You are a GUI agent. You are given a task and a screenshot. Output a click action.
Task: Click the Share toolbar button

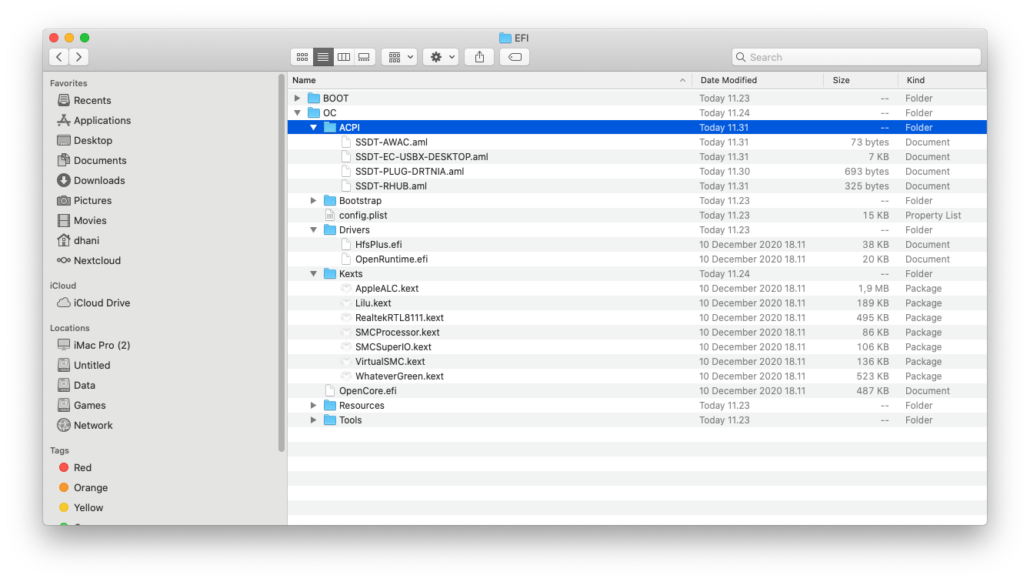tap(479, 57)
